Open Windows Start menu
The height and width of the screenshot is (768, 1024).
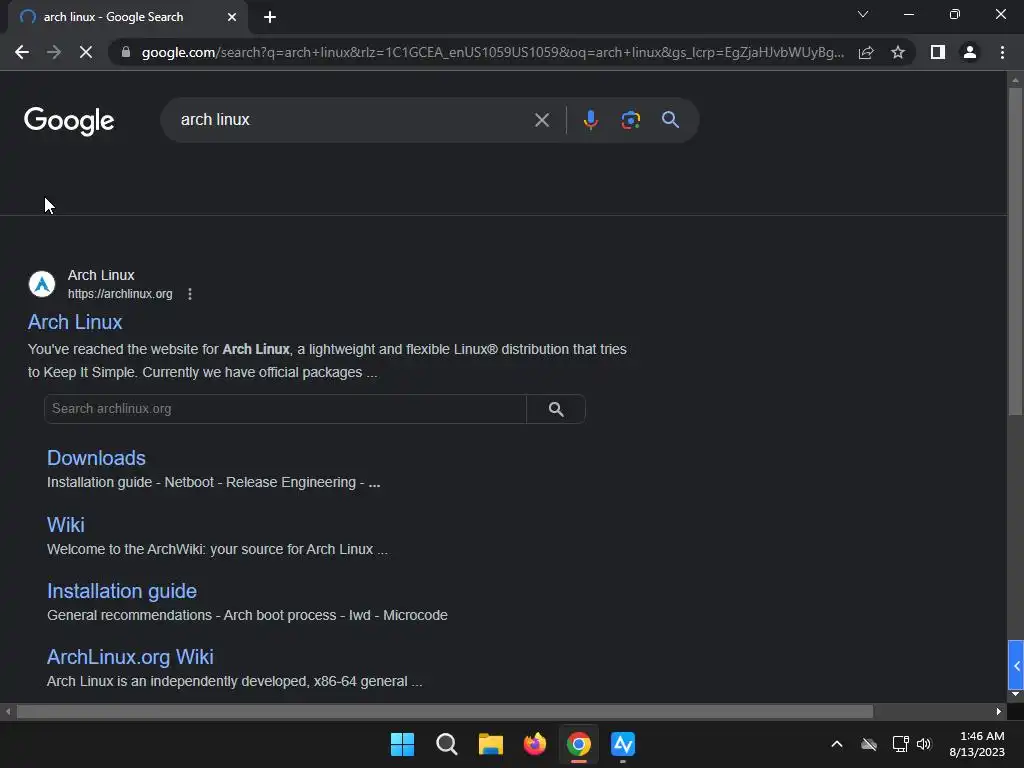[x=402, y=744]
